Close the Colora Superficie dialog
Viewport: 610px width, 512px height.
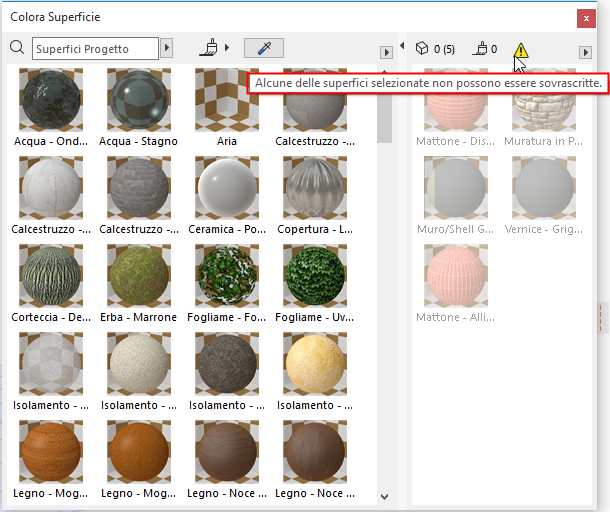584,18
